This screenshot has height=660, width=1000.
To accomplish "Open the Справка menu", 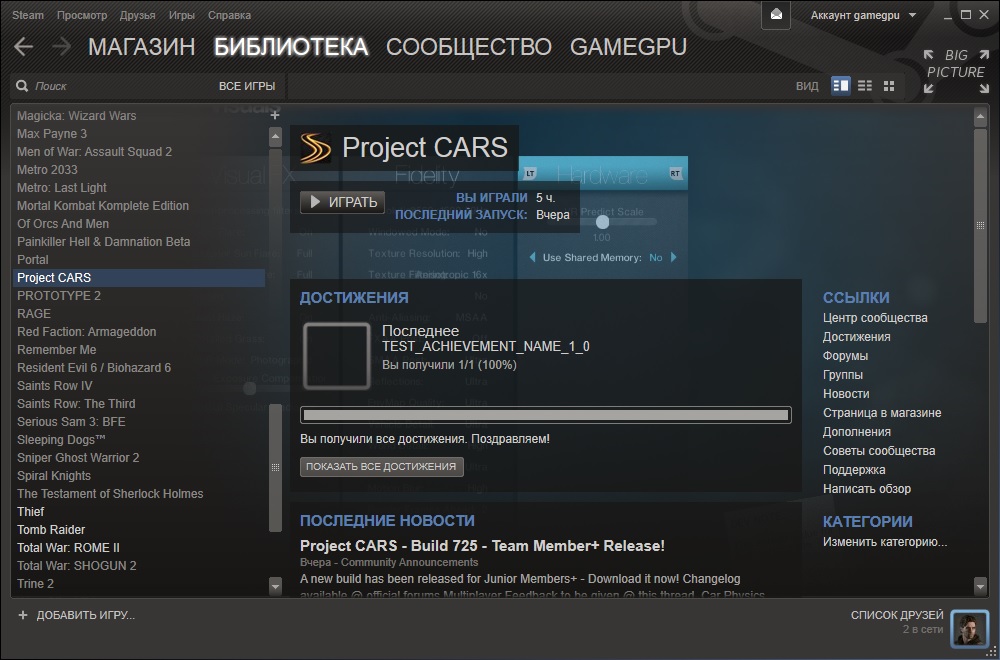I will tap(230, 15).
